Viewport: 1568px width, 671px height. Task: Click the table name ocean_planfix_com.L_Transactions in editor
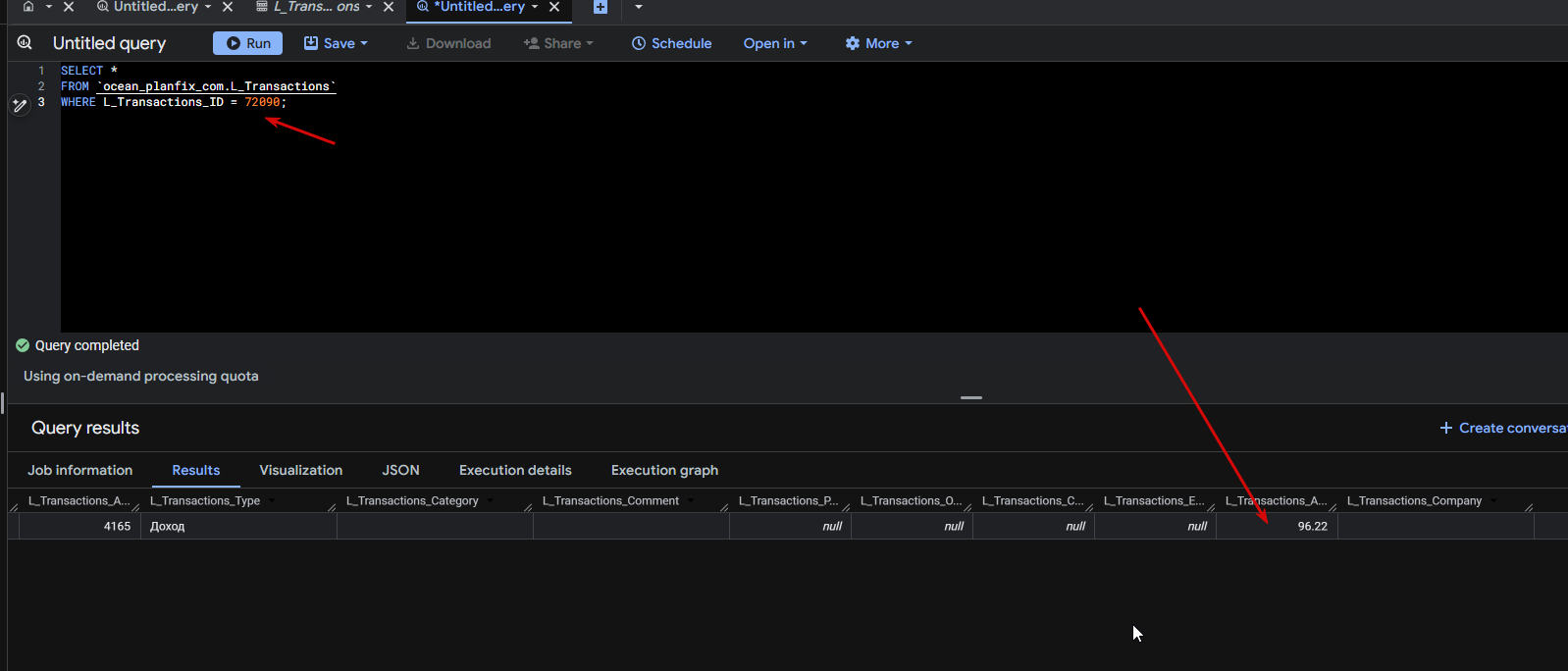tap(216, 86)
